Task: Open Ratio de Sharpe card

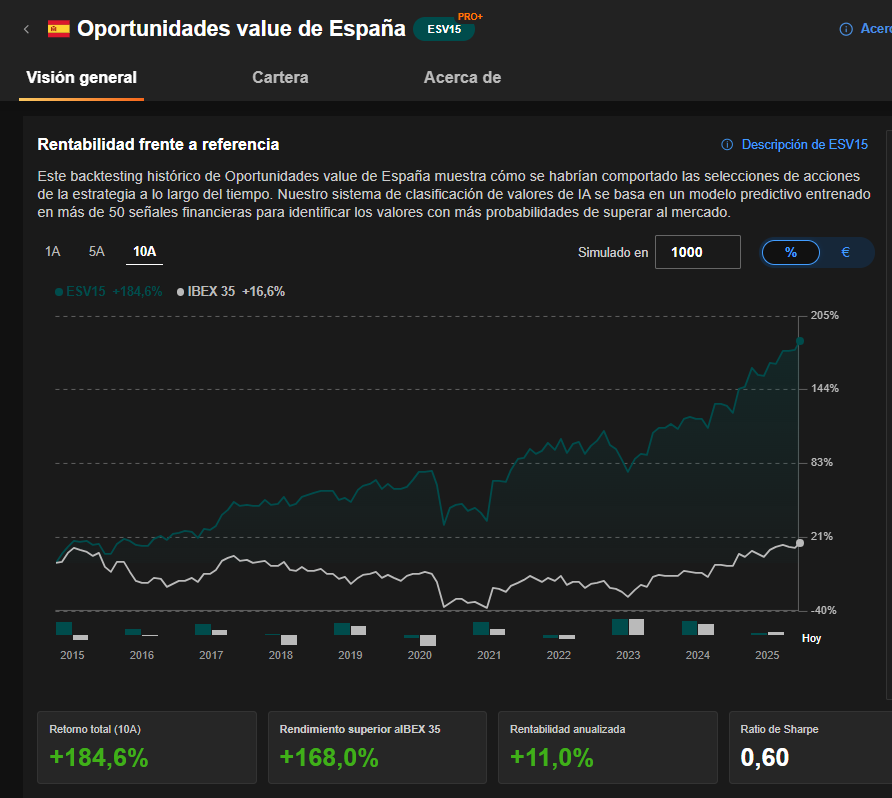Action: tap(811, 747)
